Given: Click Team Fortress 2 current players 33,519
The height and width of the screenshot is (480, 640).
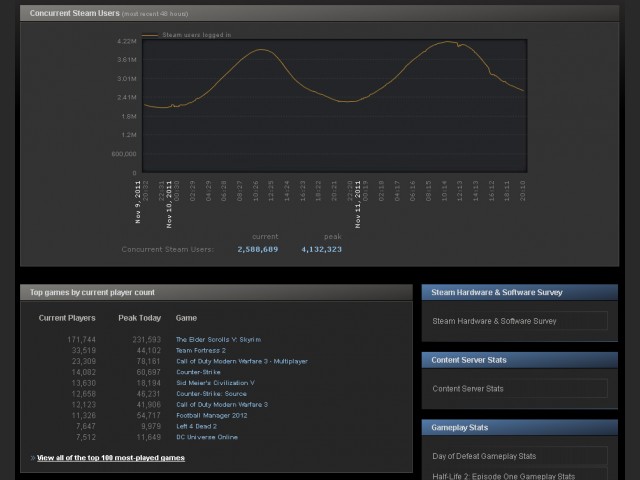Looking at the screenshot, I should click(84, 350).
